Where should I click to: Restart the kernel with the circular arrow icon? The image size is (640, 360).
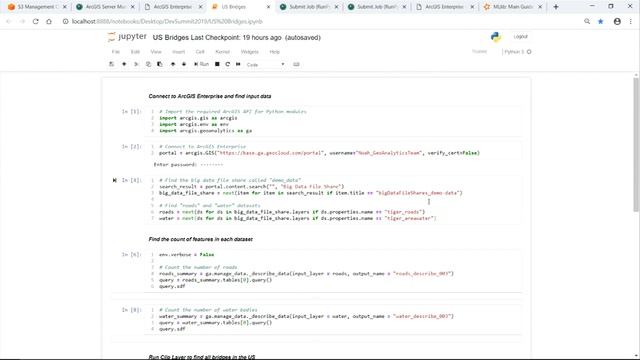click(228, 64)
